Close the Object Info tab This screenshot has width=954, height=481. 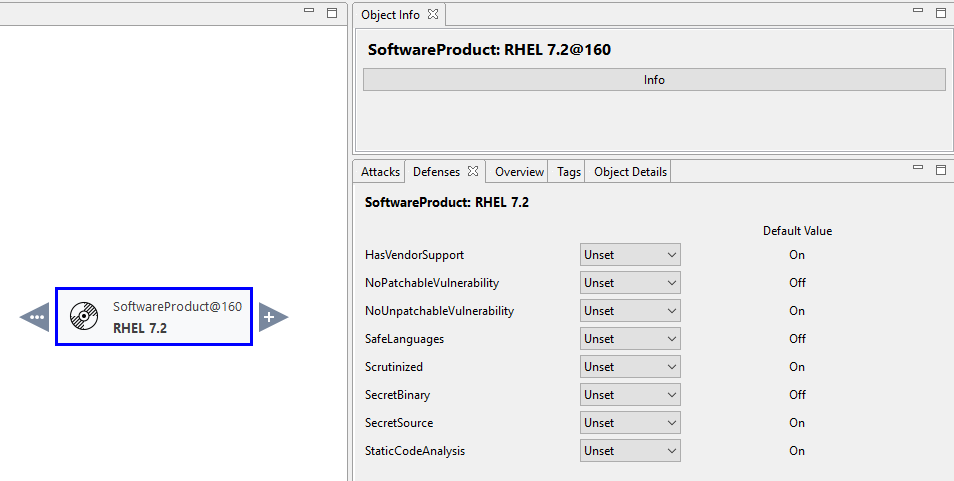[433, 14]
